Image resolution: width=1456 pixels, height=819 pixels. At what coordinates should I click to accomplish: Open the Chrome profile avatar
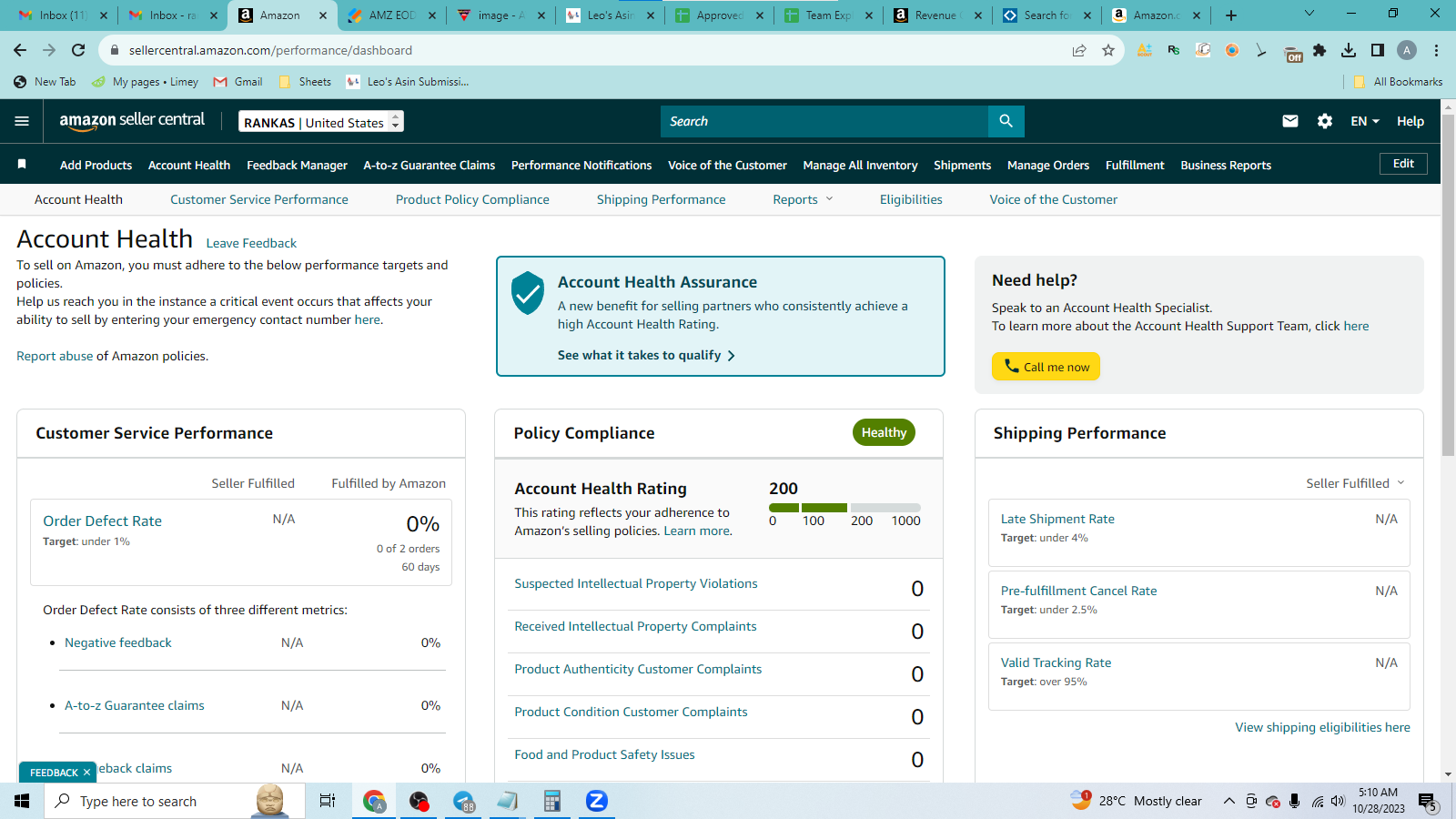[x=1407, y=50]
